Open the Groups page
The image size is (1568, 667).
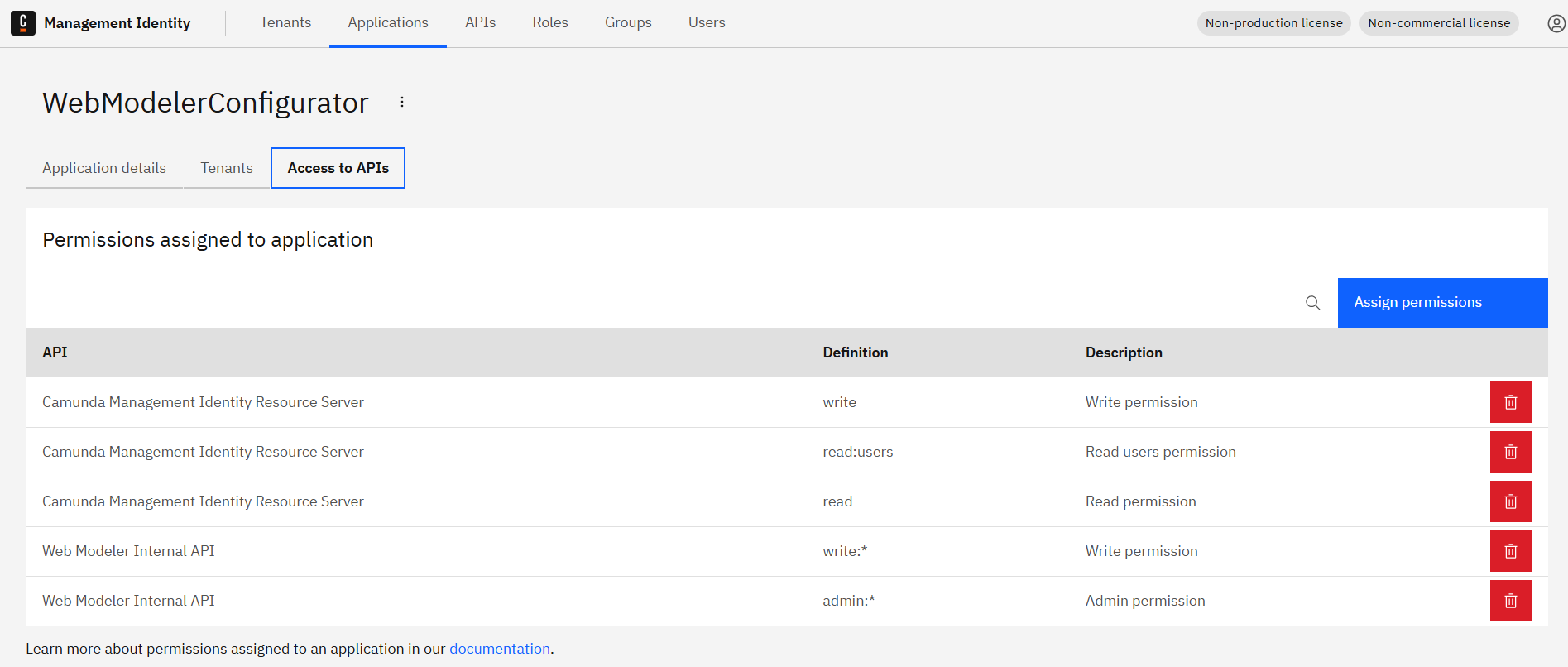[628, 22]
